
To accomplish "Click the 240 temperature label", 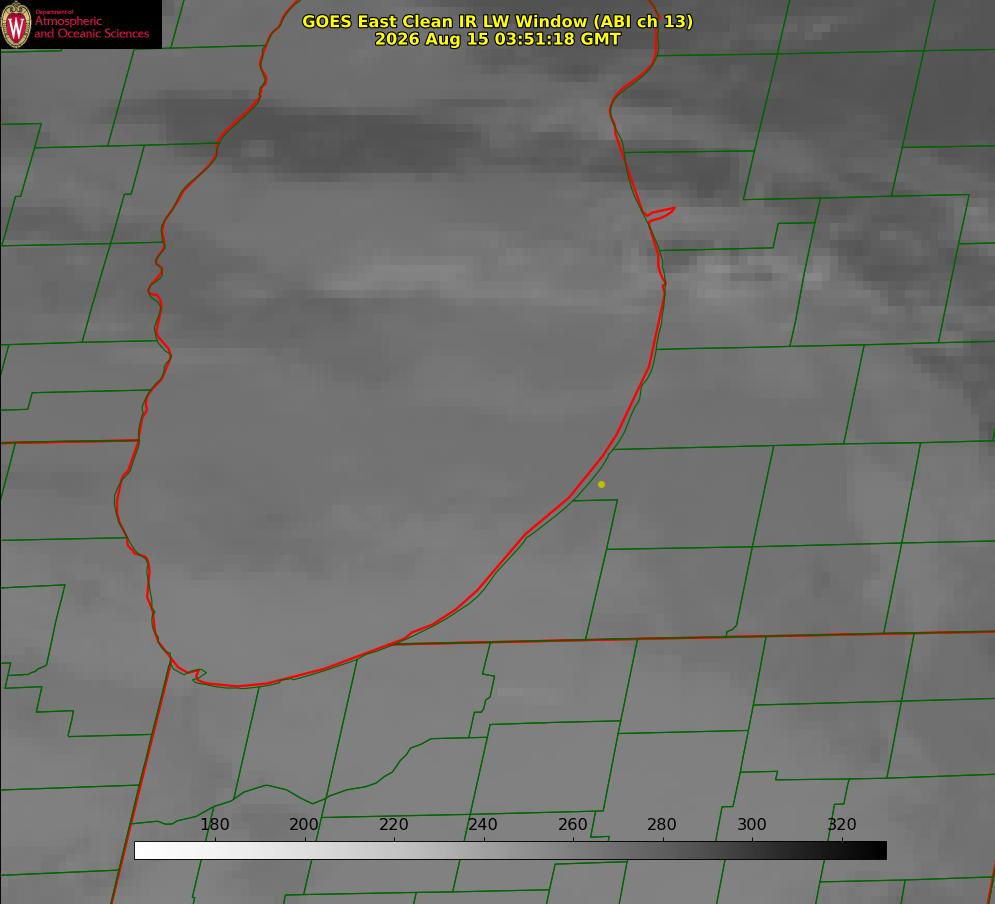I will click(483, 824).
